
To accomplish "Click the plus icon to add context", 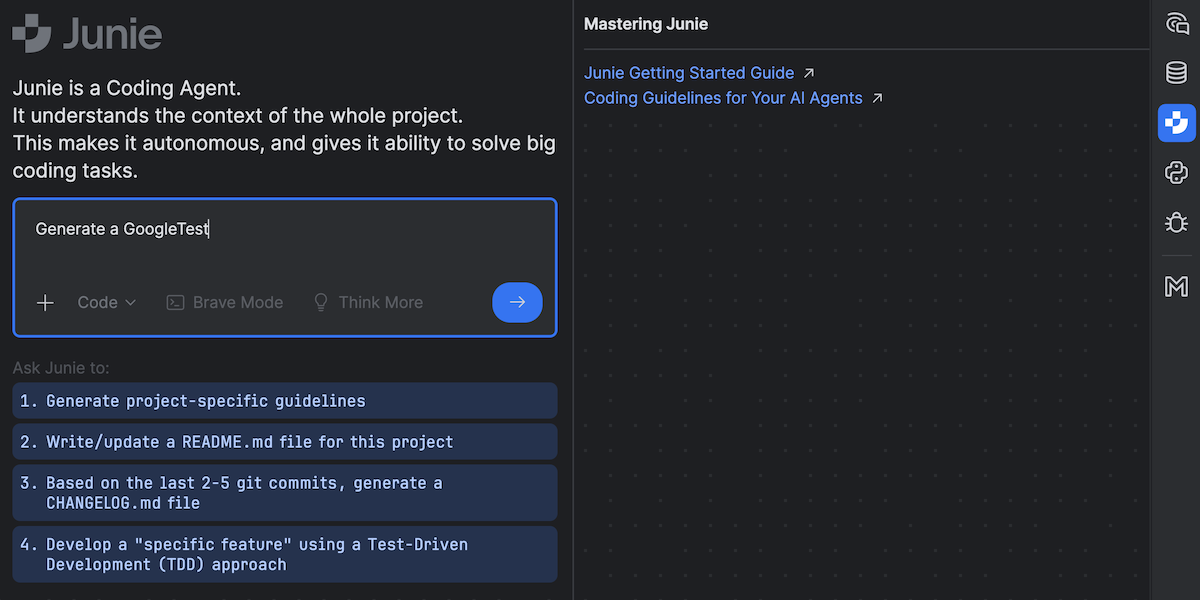I will point(45,303).
